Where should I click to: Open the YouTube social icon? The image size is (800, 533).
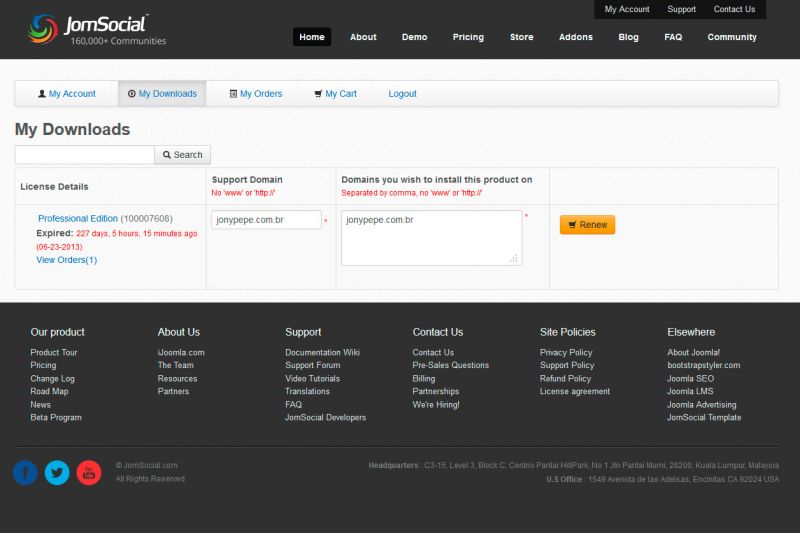coord(89,472)
